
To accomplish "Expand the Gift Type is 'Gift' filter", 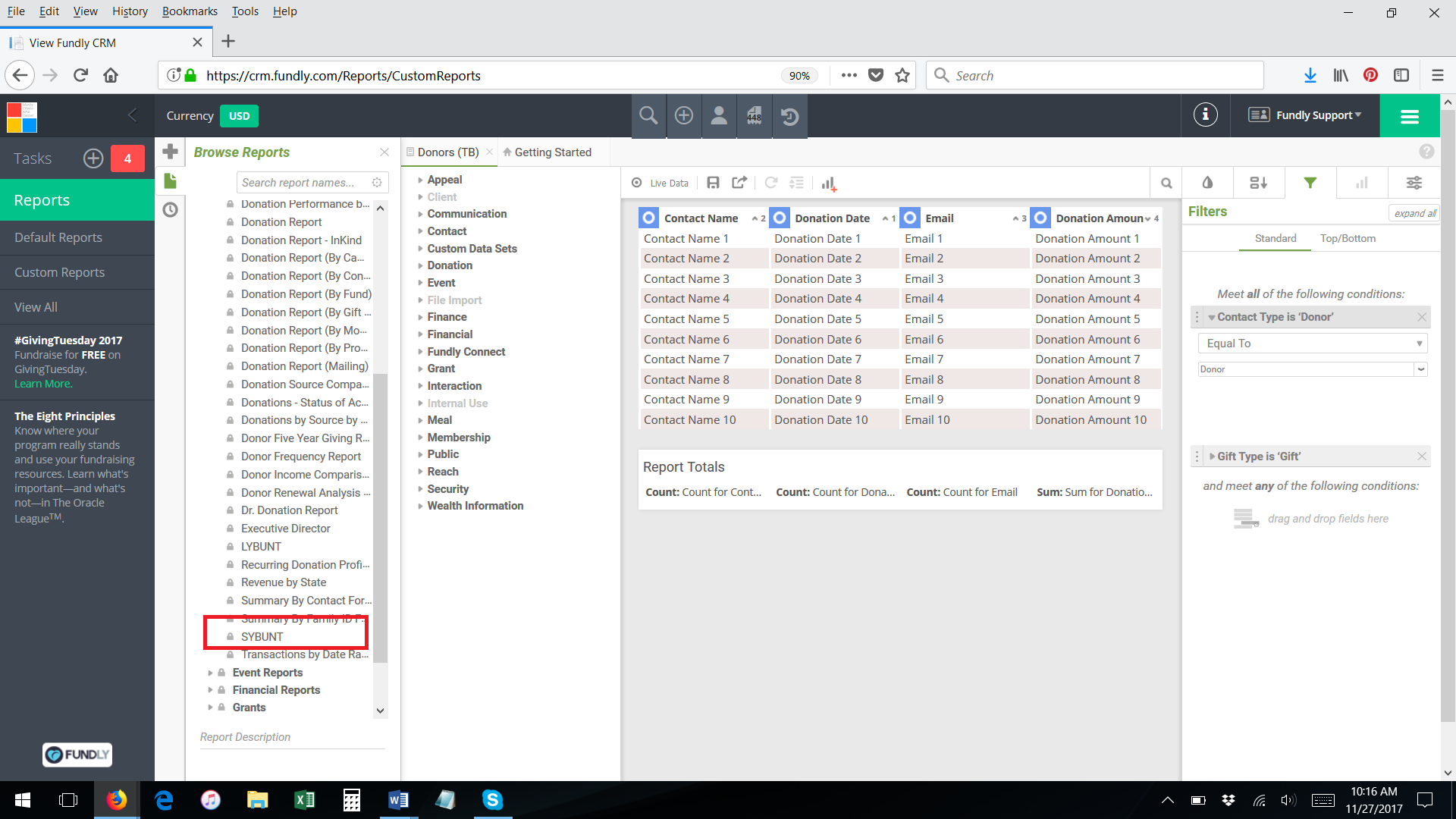I will [1212, 457].
